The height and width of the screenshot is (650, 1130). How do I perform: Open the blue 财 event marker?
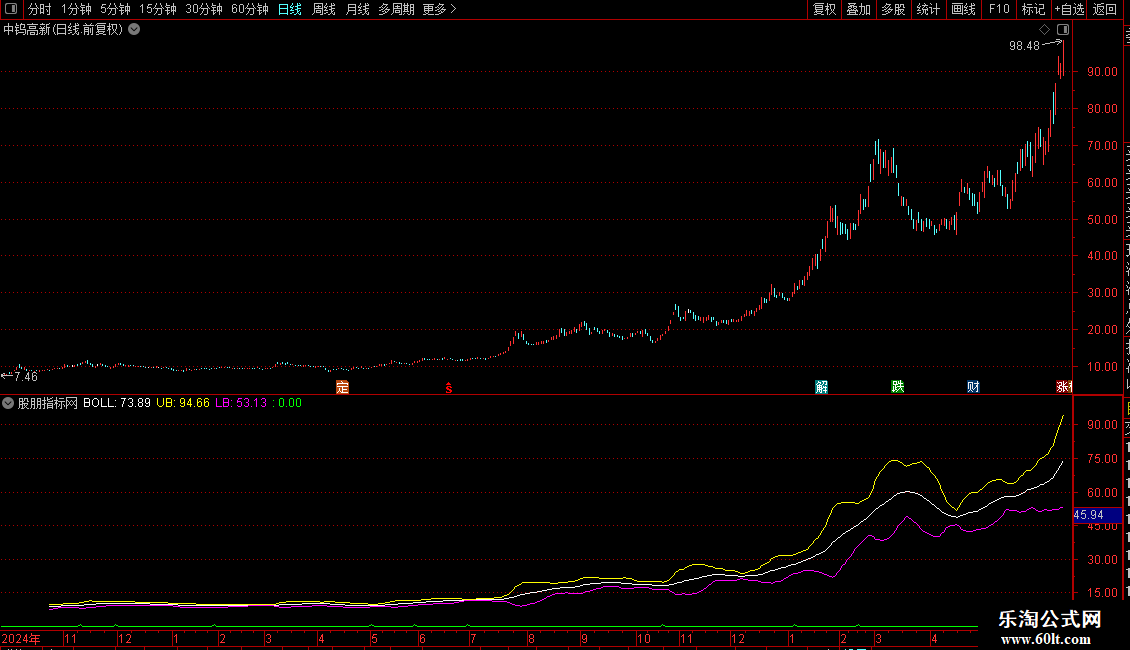click(973, 387)
